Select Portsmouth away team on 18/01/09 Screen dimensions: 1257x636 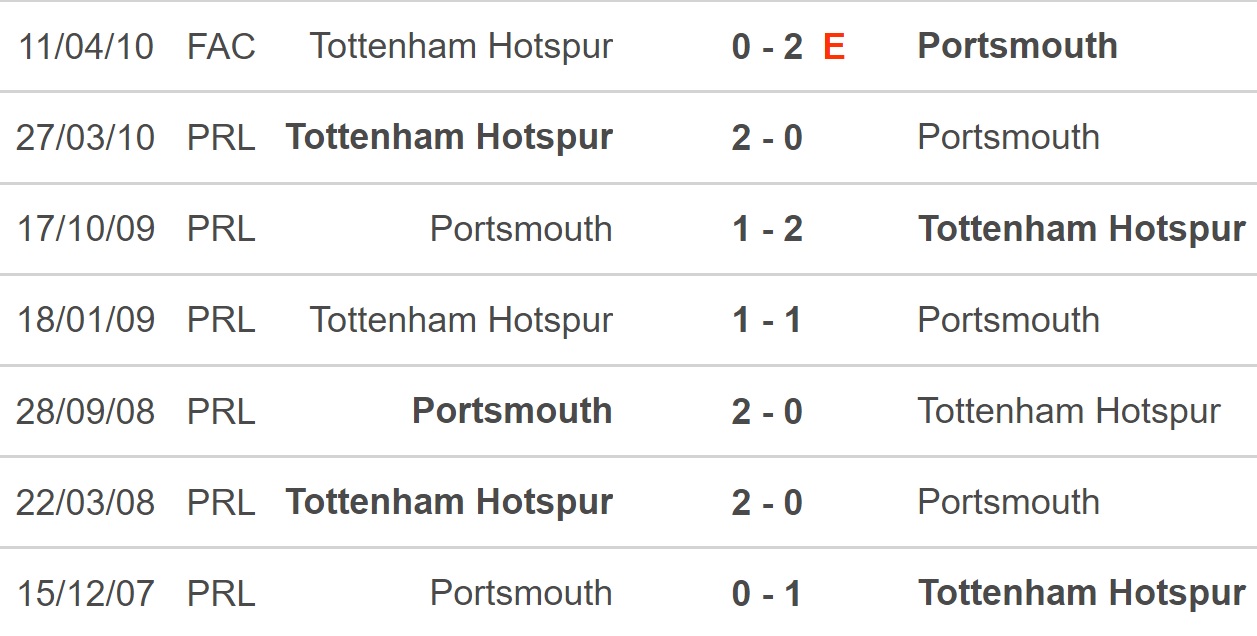tap(1008, 320)
